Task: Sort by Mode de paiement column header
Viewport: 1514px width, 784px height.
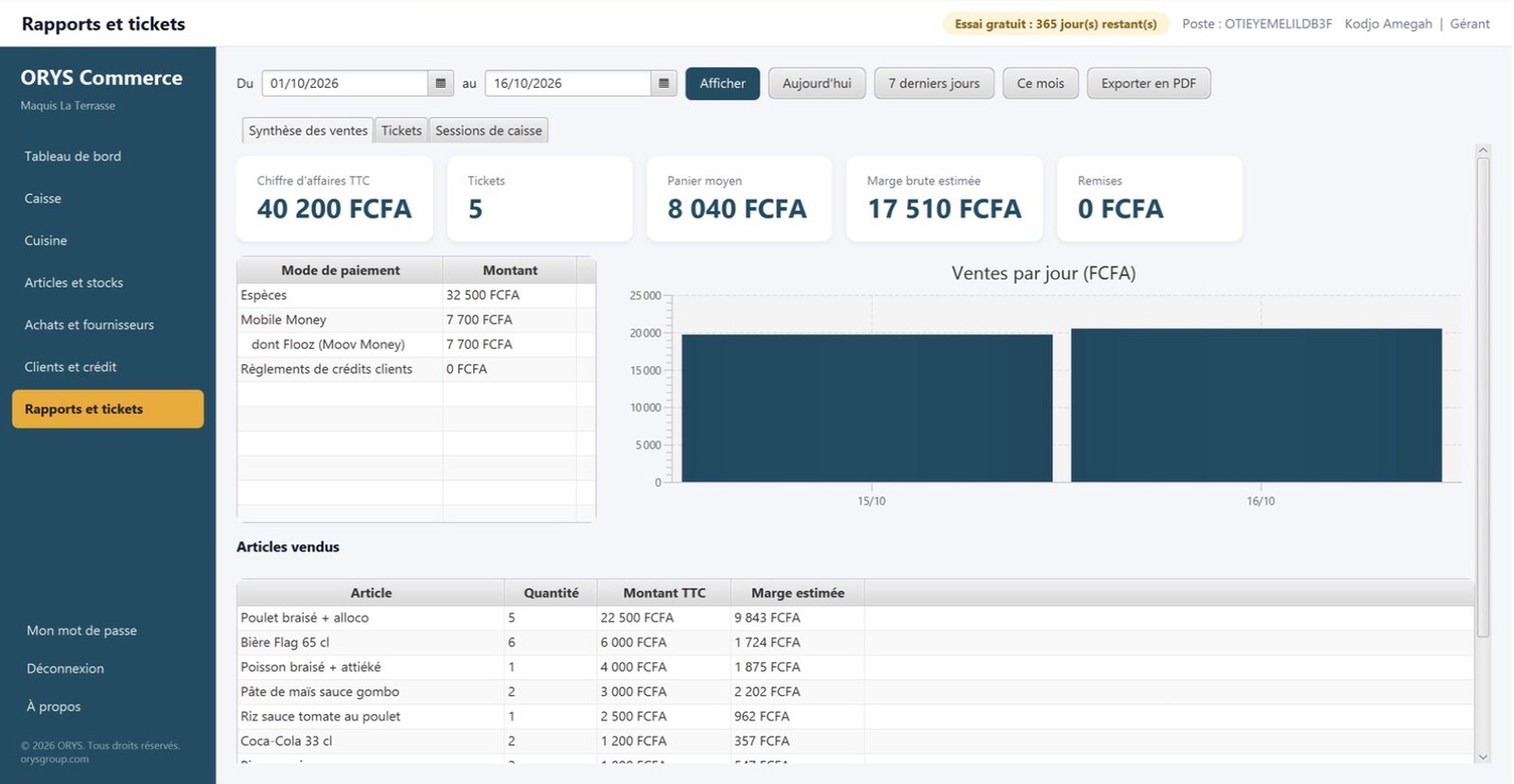Action: (340, 270)
